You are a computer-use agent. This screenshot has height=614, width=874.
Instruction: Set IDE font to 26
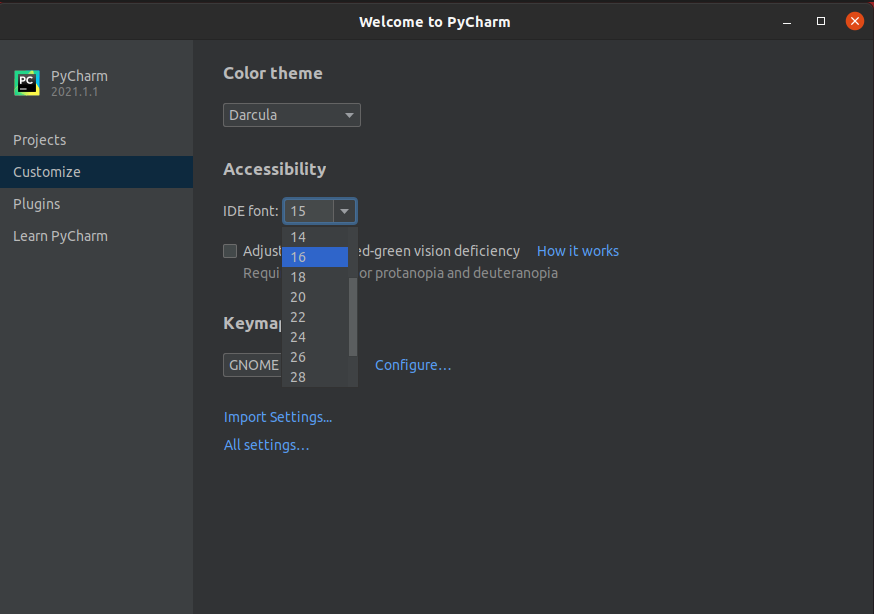click(315, 357)
